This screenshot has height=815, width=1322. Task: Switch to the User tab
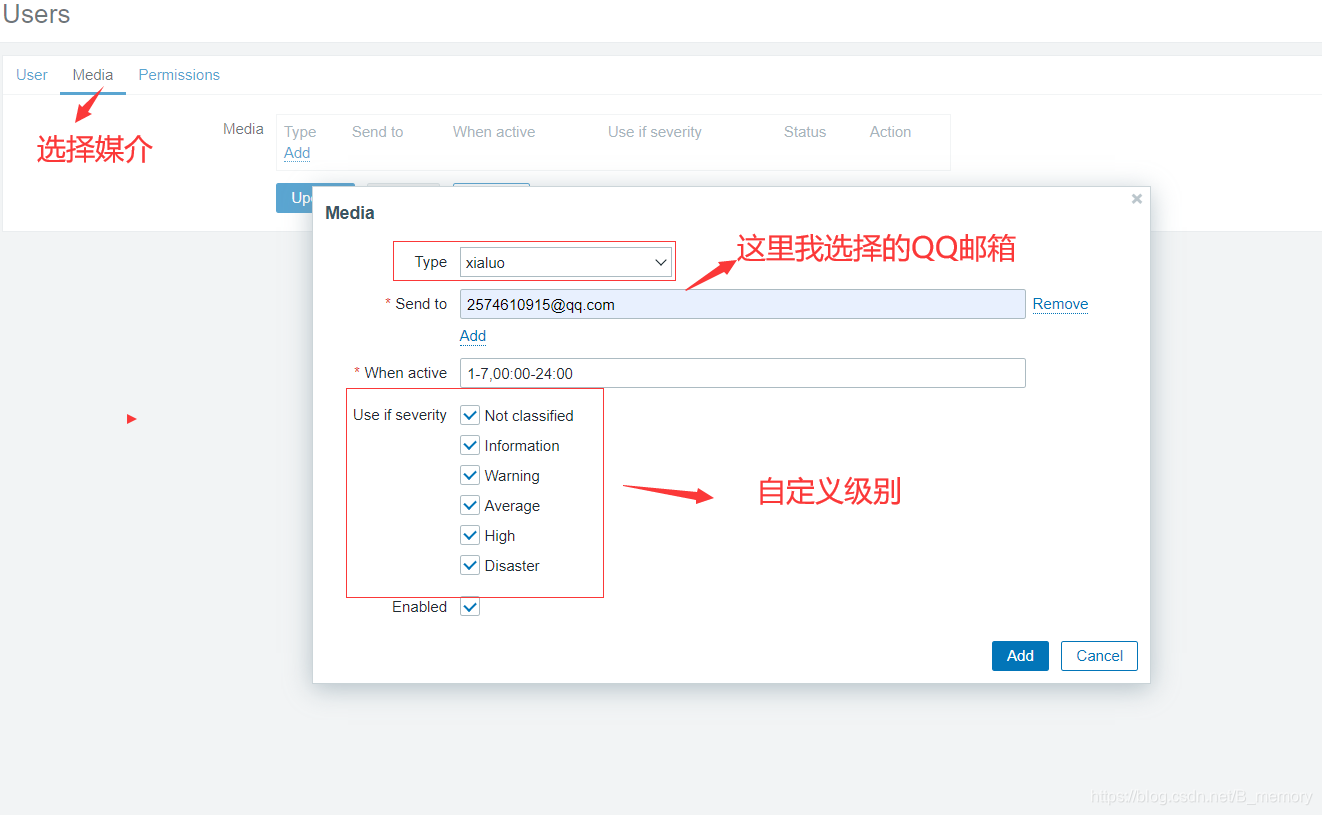pos(32,75)
